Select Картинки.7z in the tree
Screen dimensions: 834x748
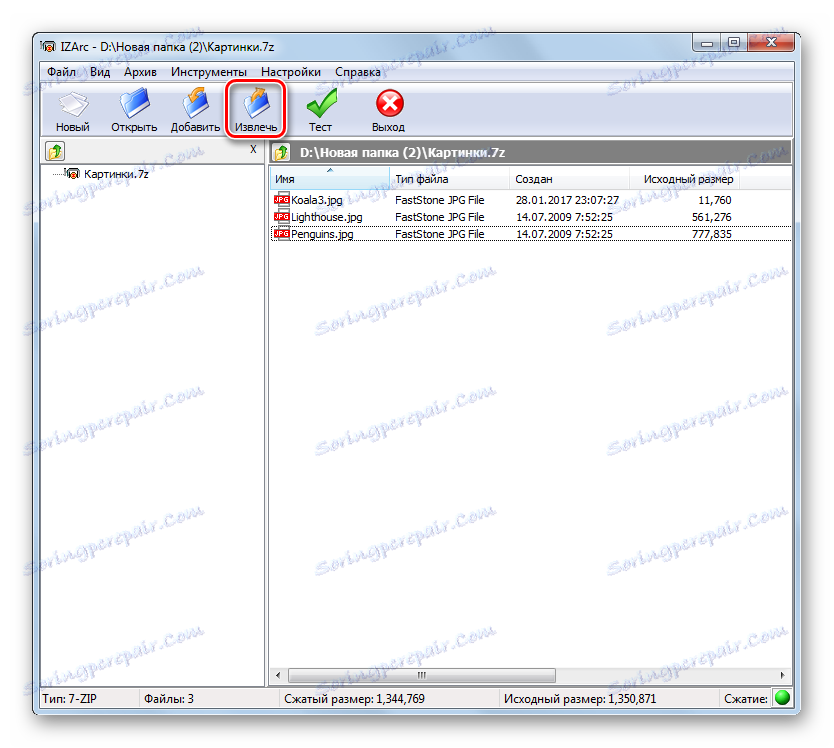[116, 174]
